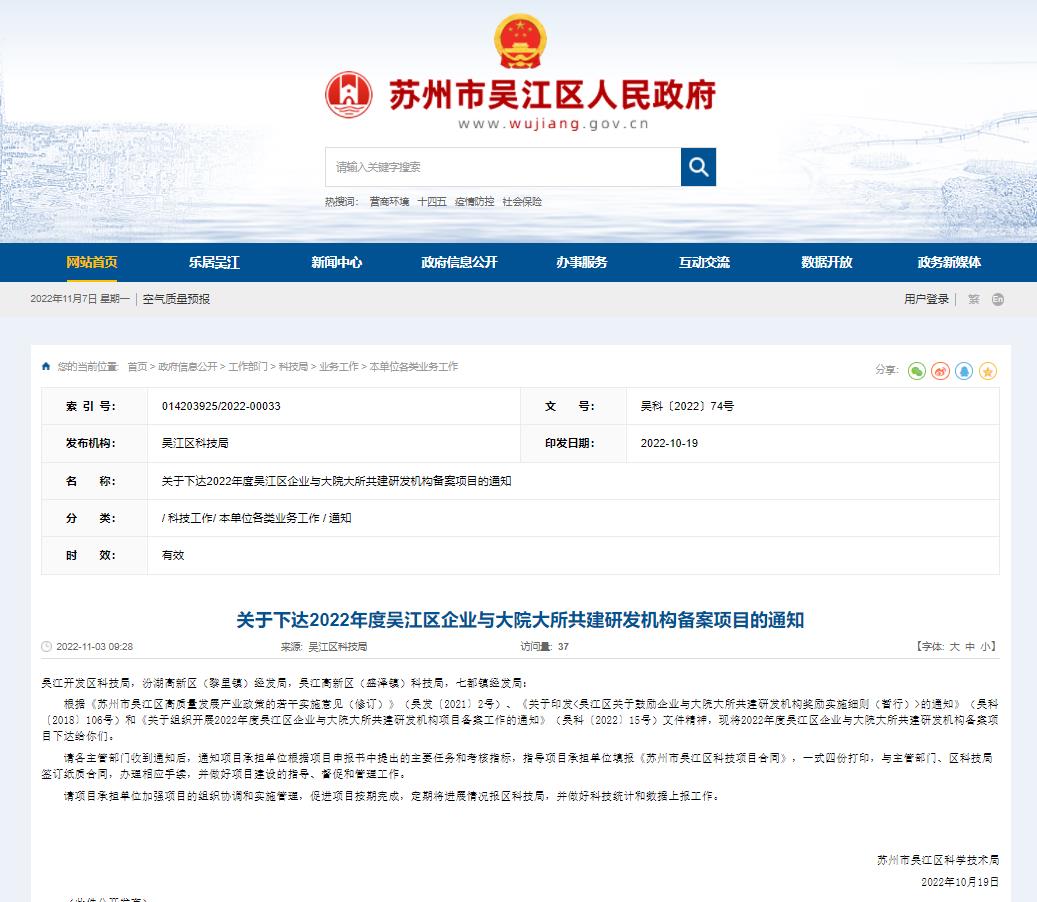Set font size to small (小)
This screenshot has width=1037, height=902.
986,647
